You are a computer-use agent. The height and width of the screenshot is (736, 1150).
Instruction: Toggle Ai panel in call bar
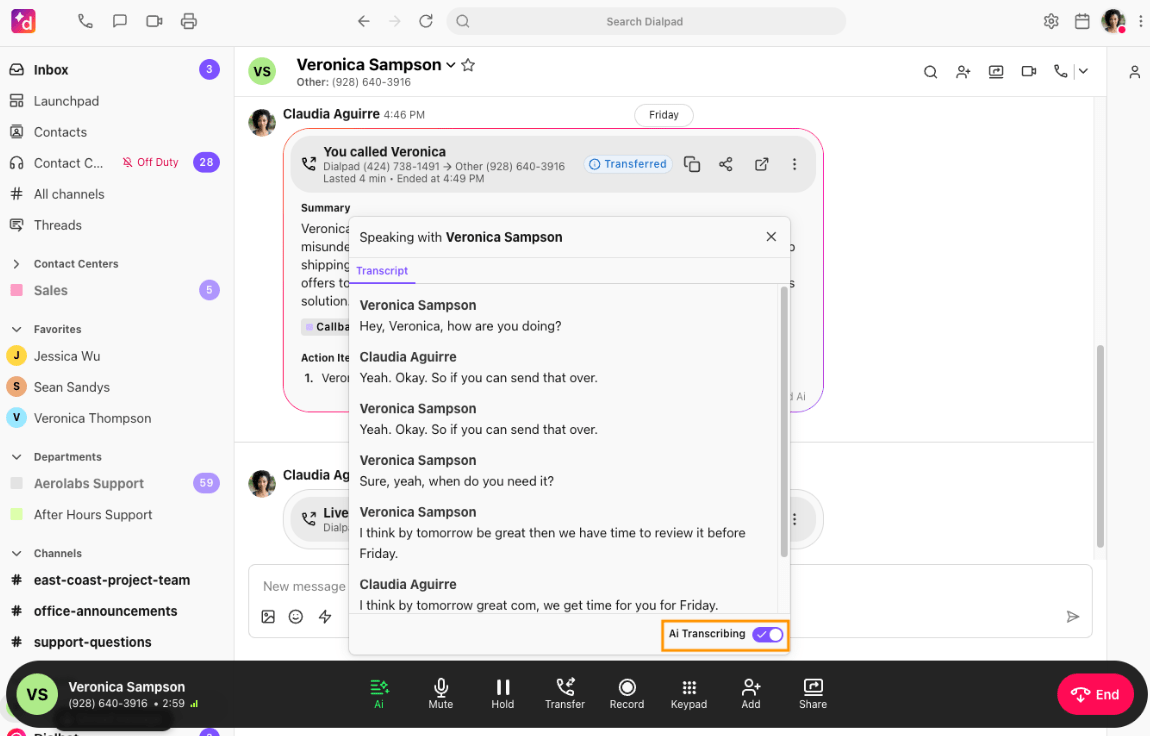tap(378, 693)
